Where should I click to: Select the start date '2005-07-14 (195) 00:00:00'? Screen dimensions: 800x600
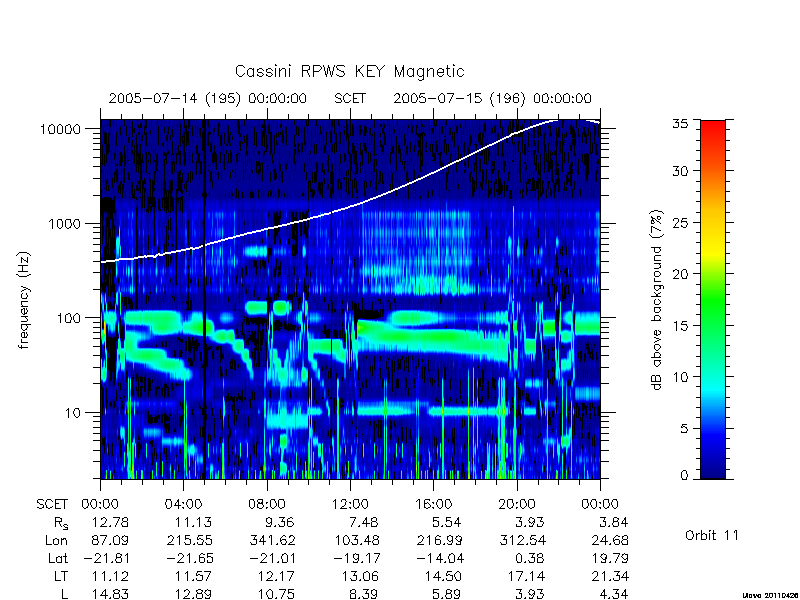[208, 98]
